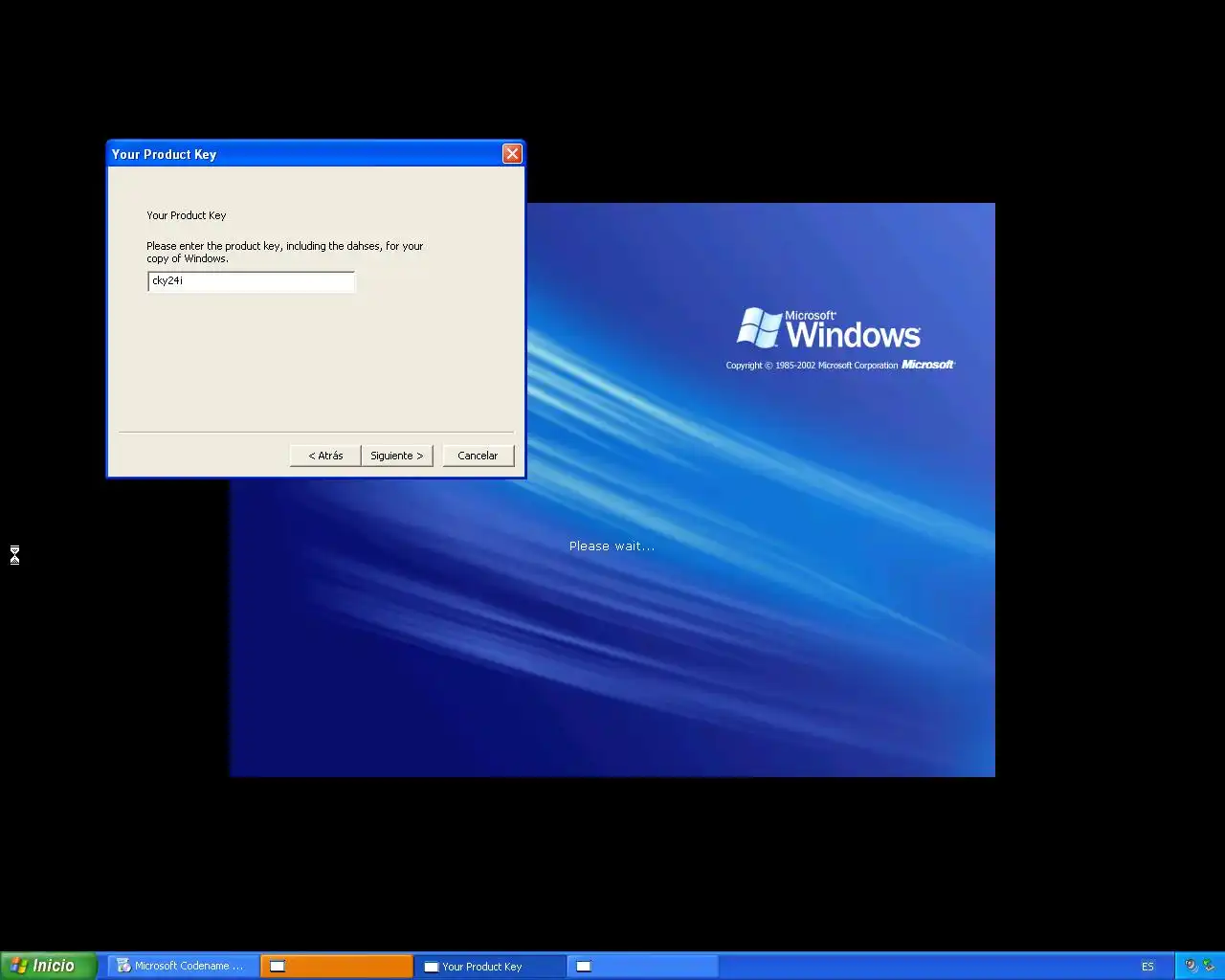Select the untitled taskbar item right of Your Product Key
Screen dimensions: 1225x980
642,966
